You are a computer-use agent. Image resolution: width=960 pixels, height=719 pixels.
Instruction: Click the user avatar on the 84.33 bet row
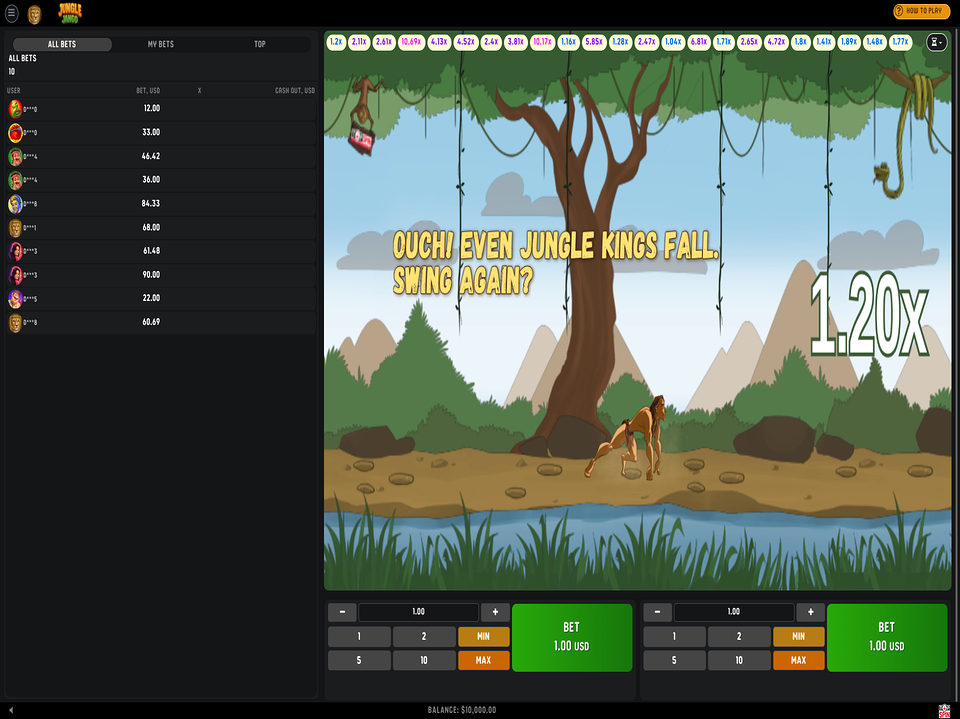[15, 204]
